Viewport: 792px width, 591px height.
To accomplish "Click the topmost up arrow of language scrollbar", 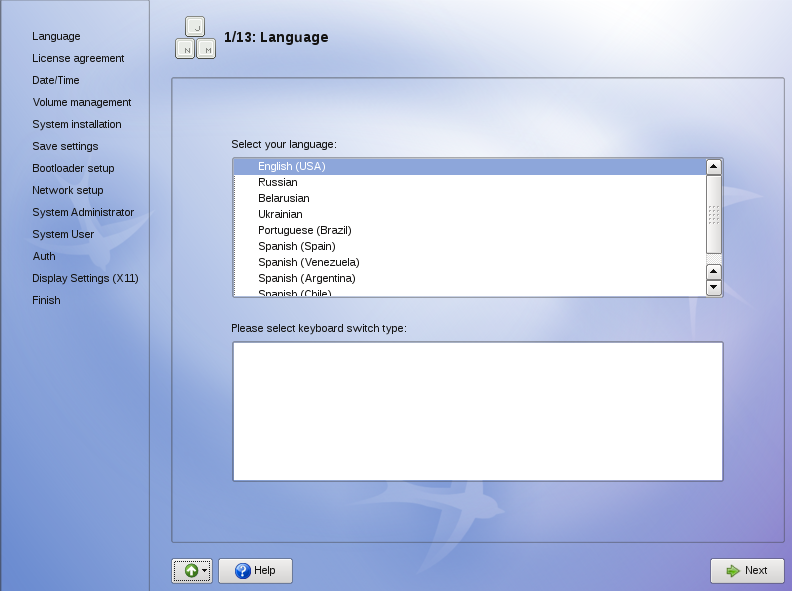I will coord(714,167).
